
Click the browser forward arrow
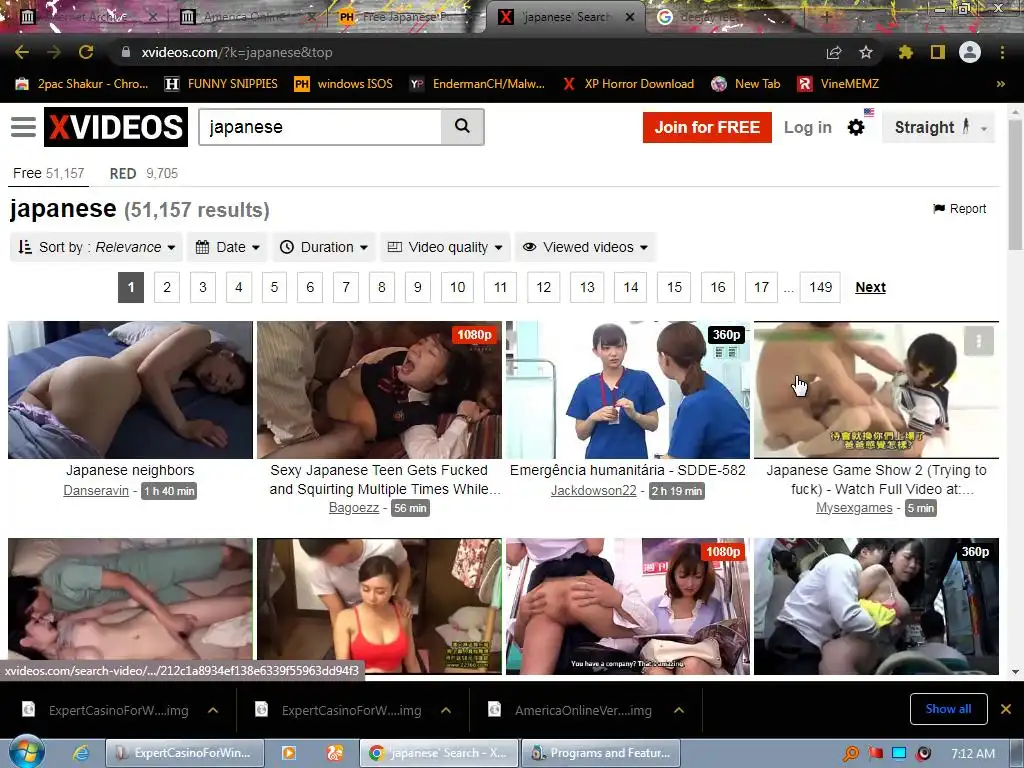54,52
